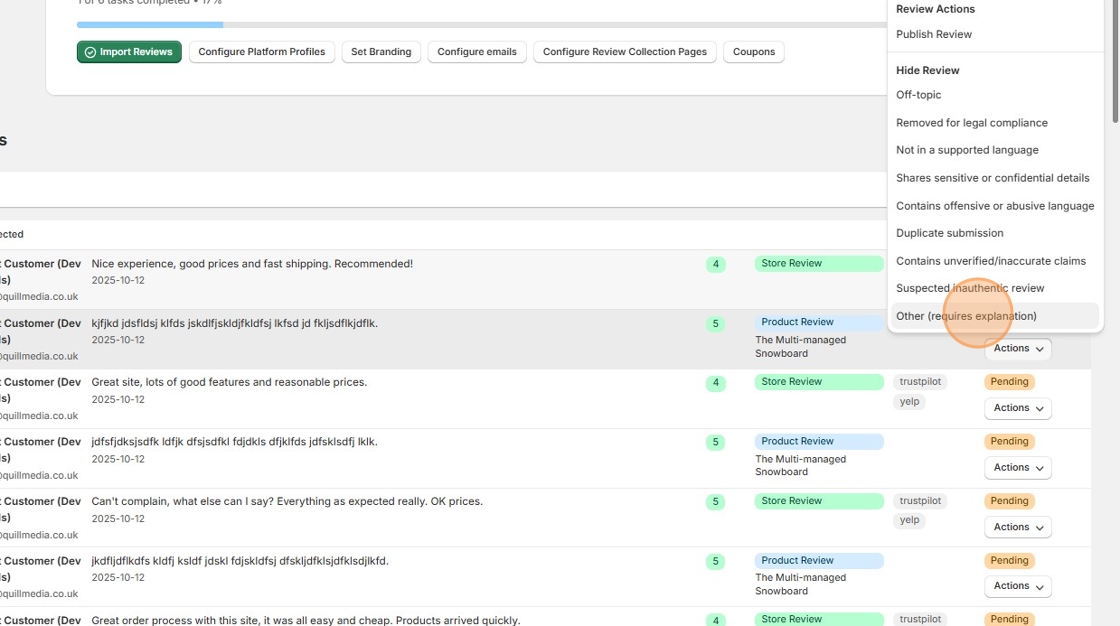Image resolution: width=1120 pixels, height=626 pixels.
Task: Choose Shares sensitive or confidential details
Action: click(x=994, y=178)
